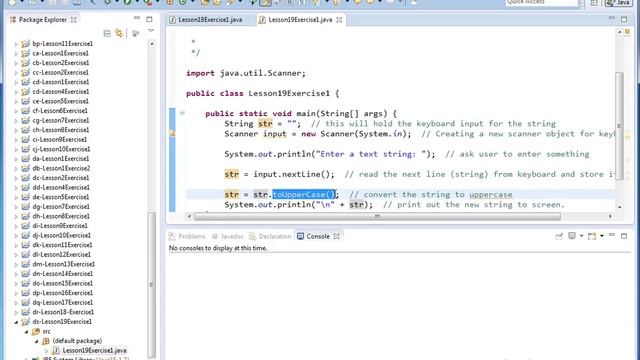
Task: Click the (default package) icon
Action: [x=46, y=341]
